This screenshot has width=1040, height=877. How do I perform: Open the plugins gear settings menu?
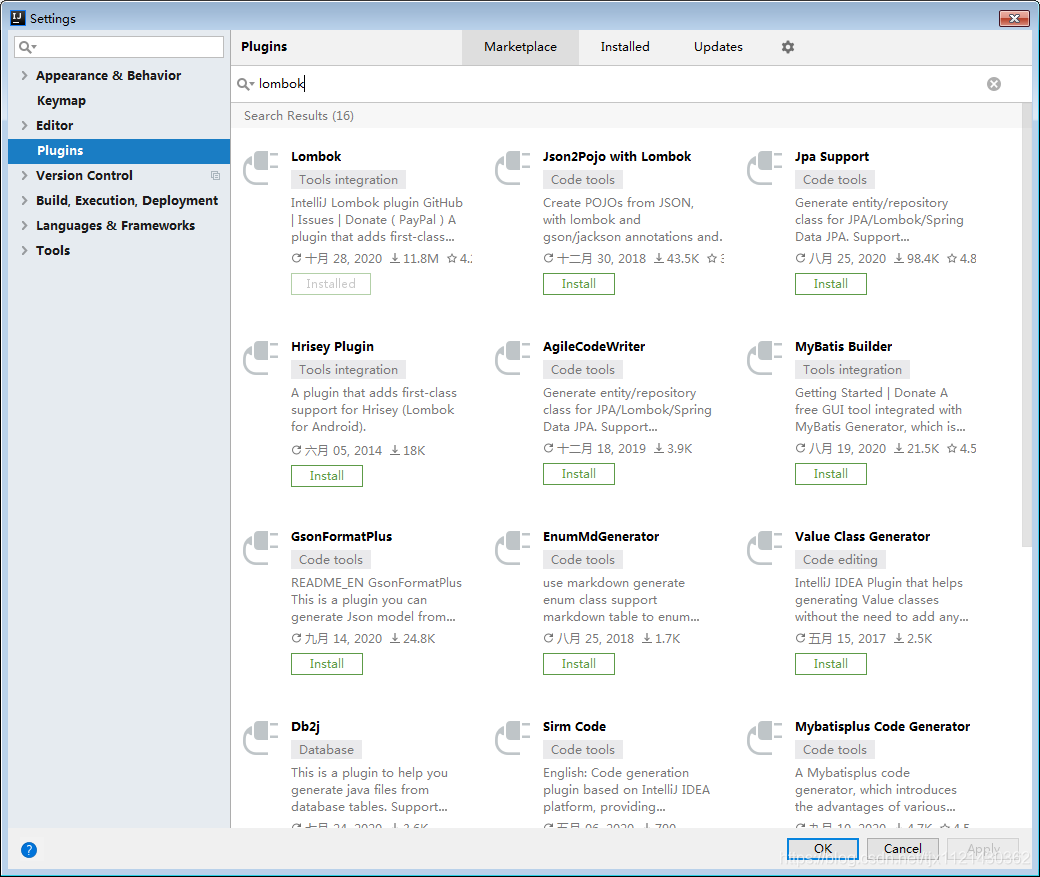(x=787, y=47)
